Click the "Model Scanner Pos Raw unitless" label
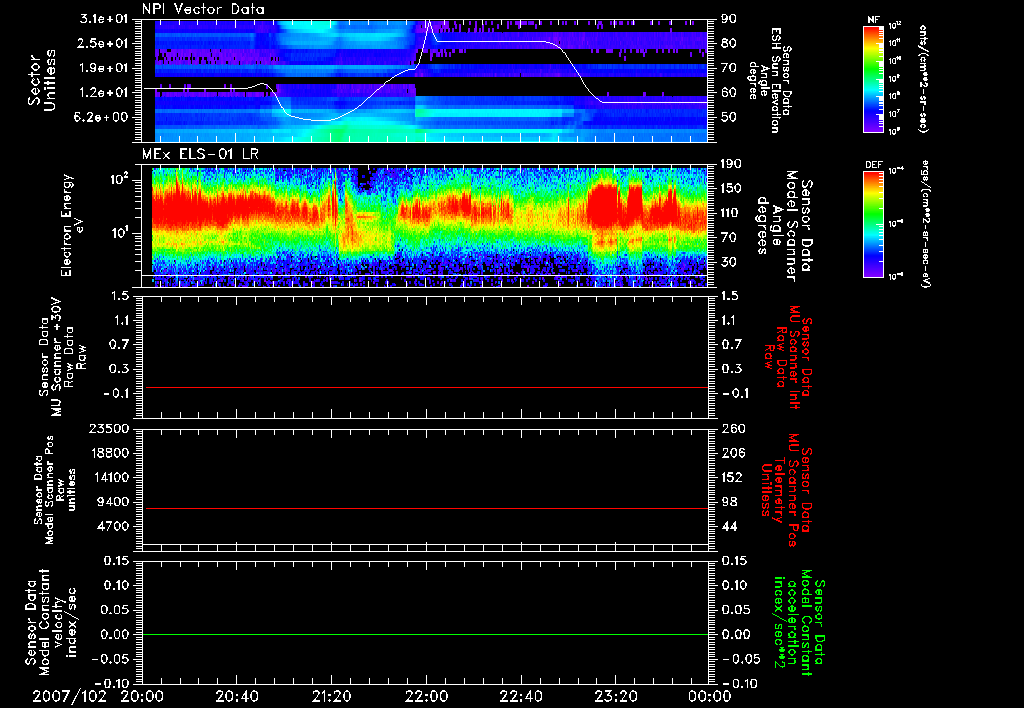Viewport: 1024px width, 708px height. [55, 490]
